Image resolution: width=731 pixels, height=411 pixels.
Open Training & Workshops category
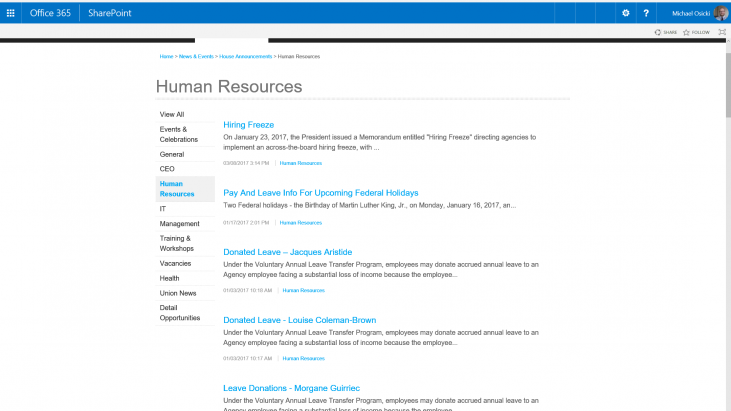pyautogui.click(x=185, y=243)
